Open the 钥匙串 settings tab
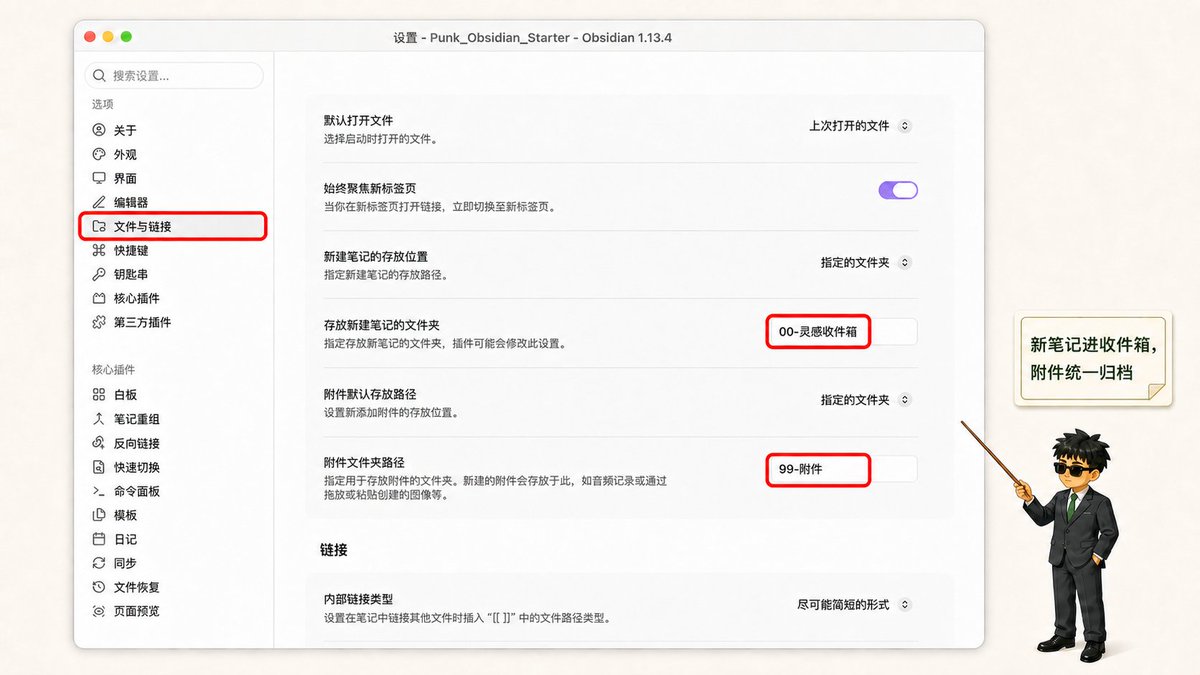The width and height of the screenshot is (1200, 675). tap(174, 274)
